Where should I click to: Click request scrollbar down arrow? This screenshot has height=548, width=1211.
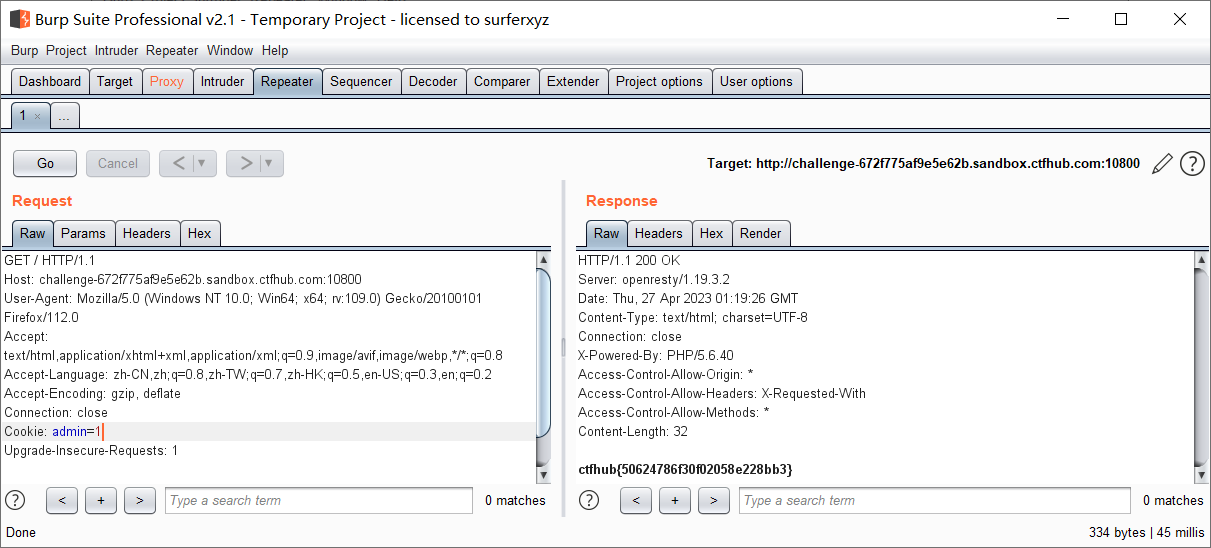544,474
